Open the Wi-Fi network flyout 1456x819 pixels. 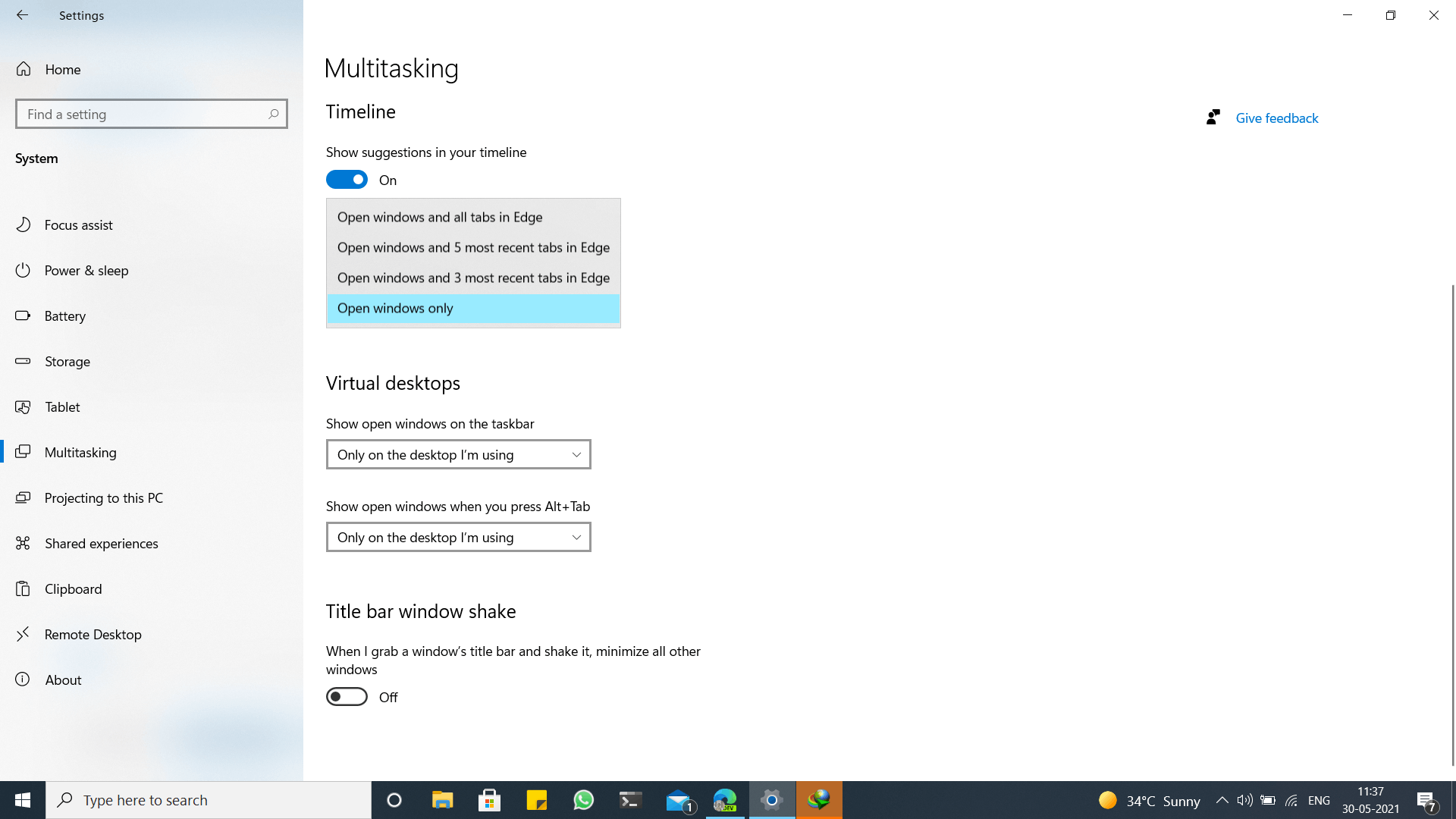pos(1291,800)
